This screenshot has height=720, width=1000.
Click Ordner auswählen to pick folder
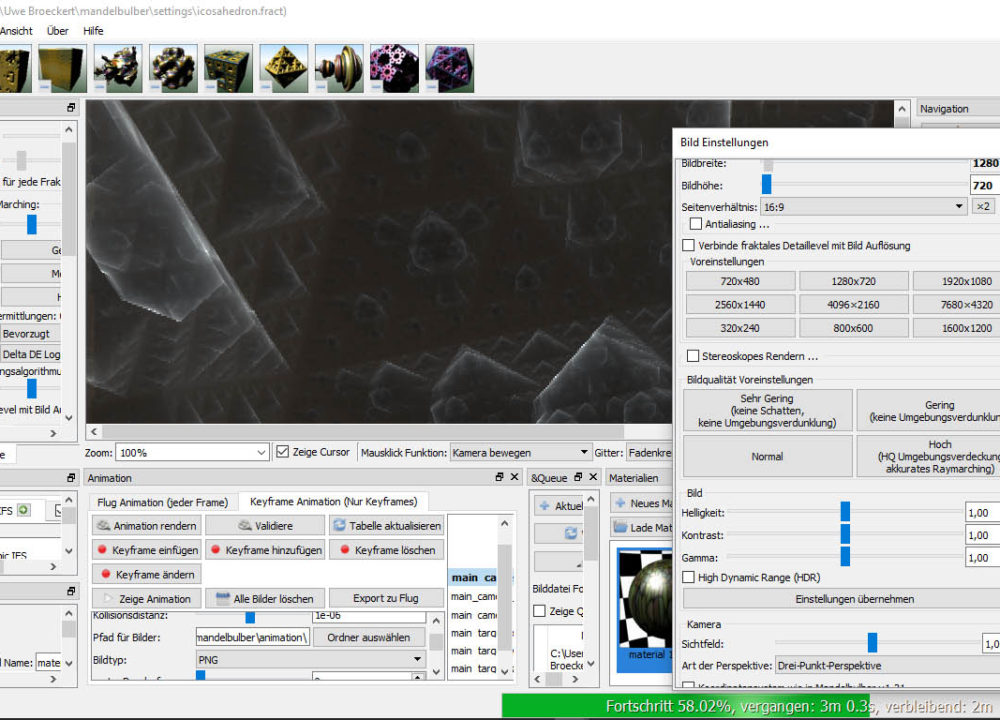369,637
